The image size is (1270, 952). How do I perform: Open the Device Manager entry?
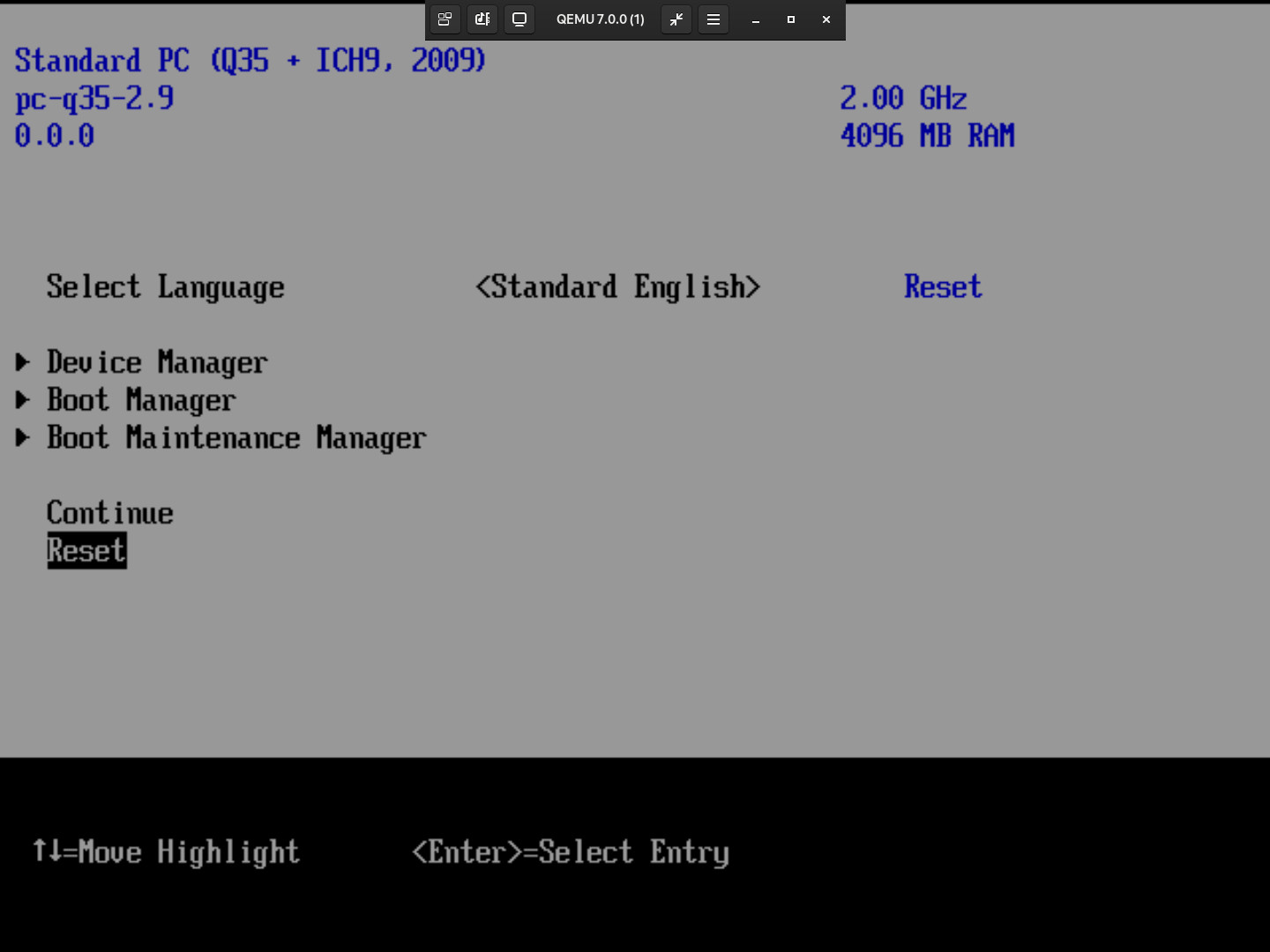click(x=157, y=363)
